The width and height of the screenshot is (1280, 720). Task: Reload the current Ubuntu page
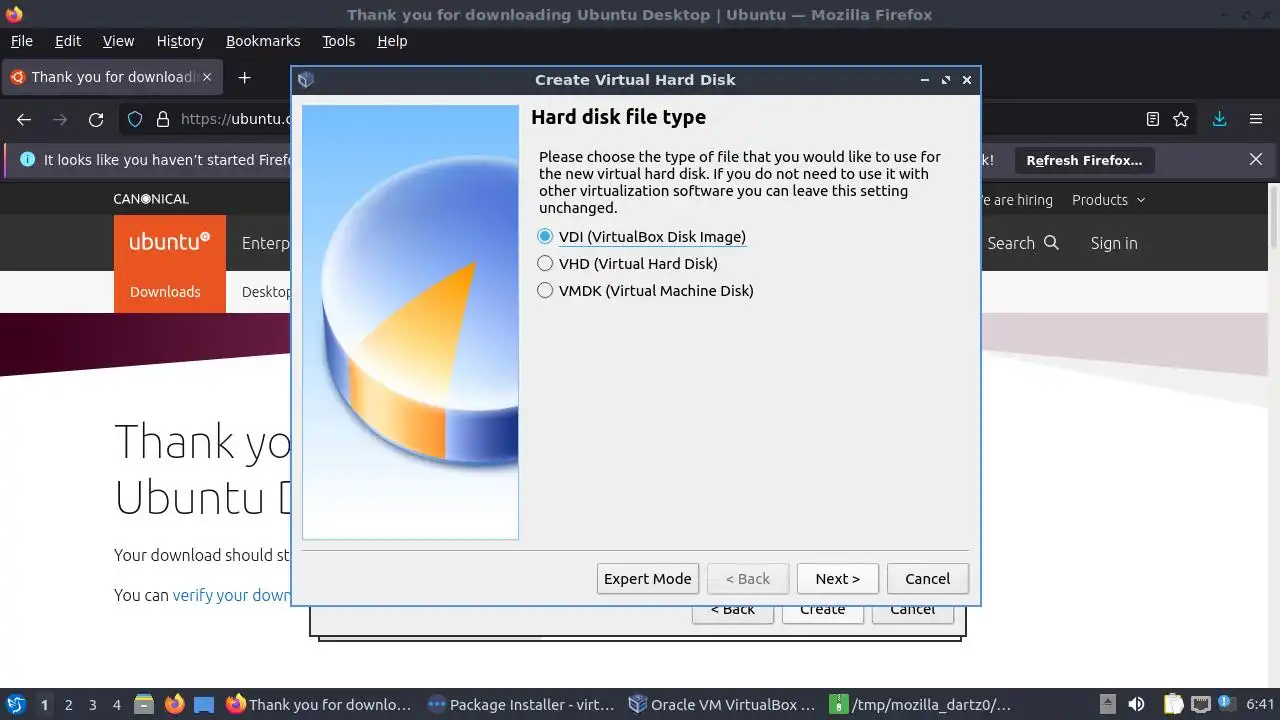click(96, 119)
